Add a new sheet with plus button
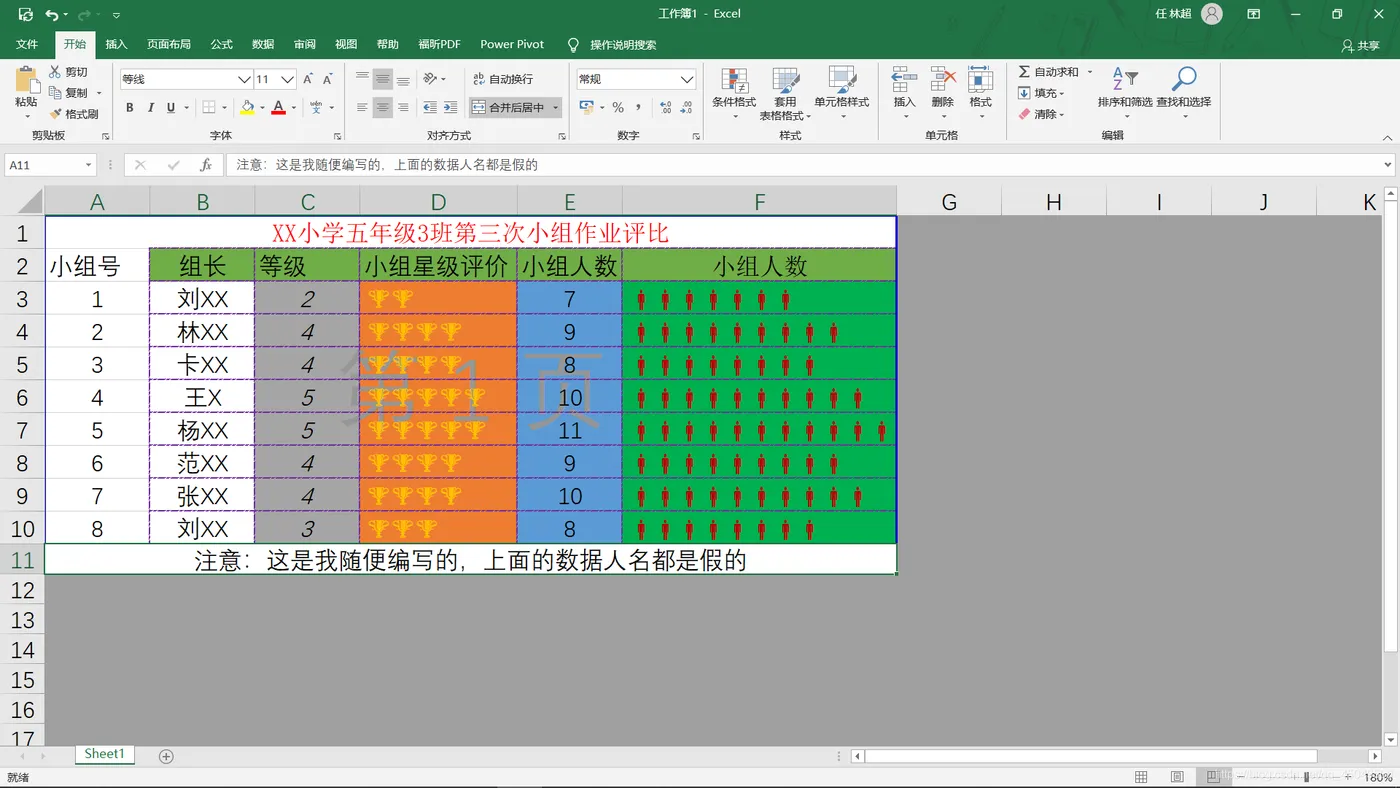Screen dimensions: 1400x788 click(167, 756)
